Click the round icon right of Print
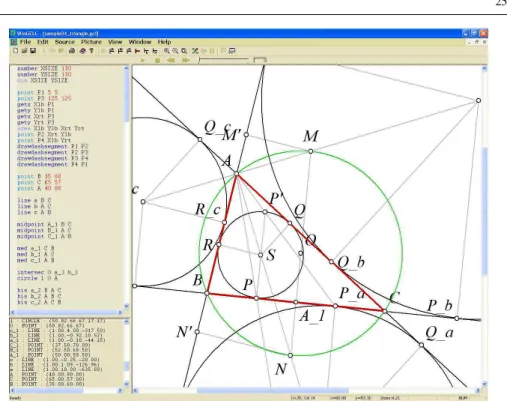 click(82, 51)
